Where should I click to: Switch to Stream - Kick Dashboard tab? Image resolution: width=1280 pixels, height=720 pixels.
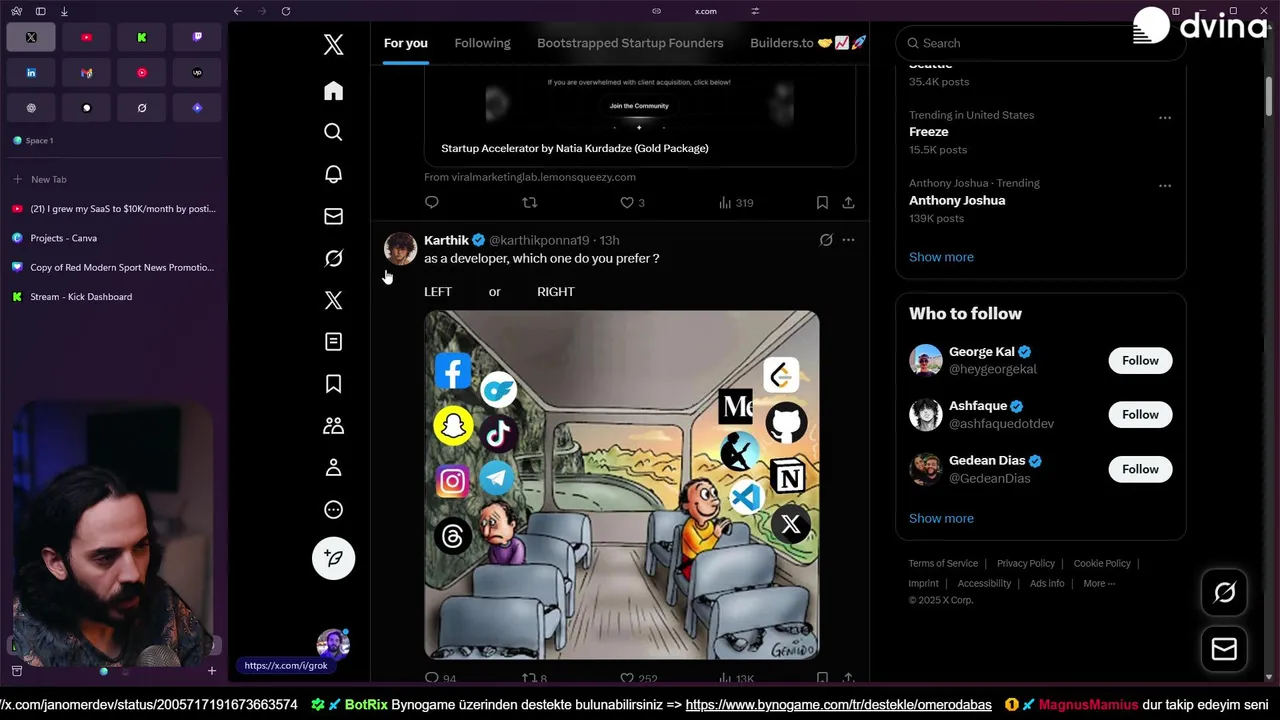click(x=114, y=297)
